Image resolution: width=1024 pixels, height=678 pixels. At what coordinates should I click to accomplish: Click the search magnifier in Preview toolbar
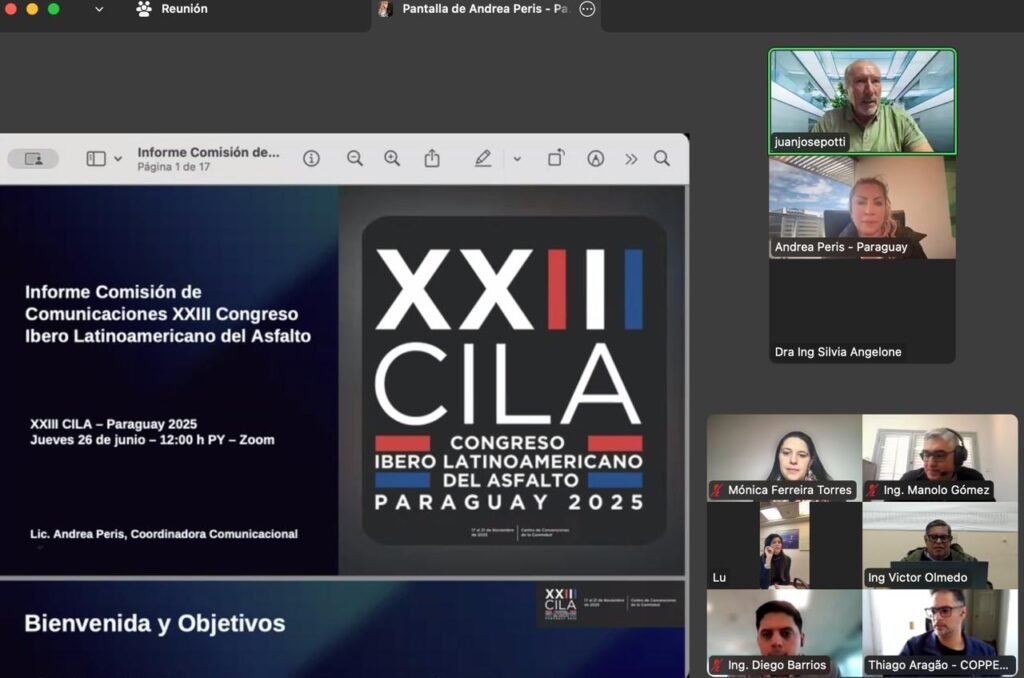point(662,158)
